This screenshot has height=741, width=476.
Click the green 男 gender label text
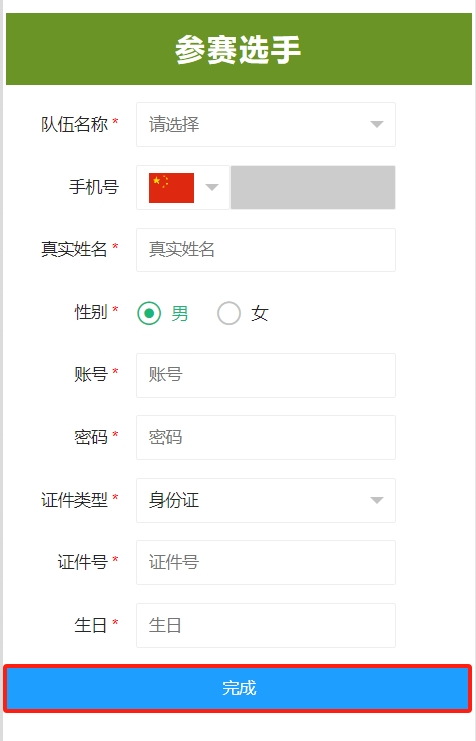(x=180, y=313)
